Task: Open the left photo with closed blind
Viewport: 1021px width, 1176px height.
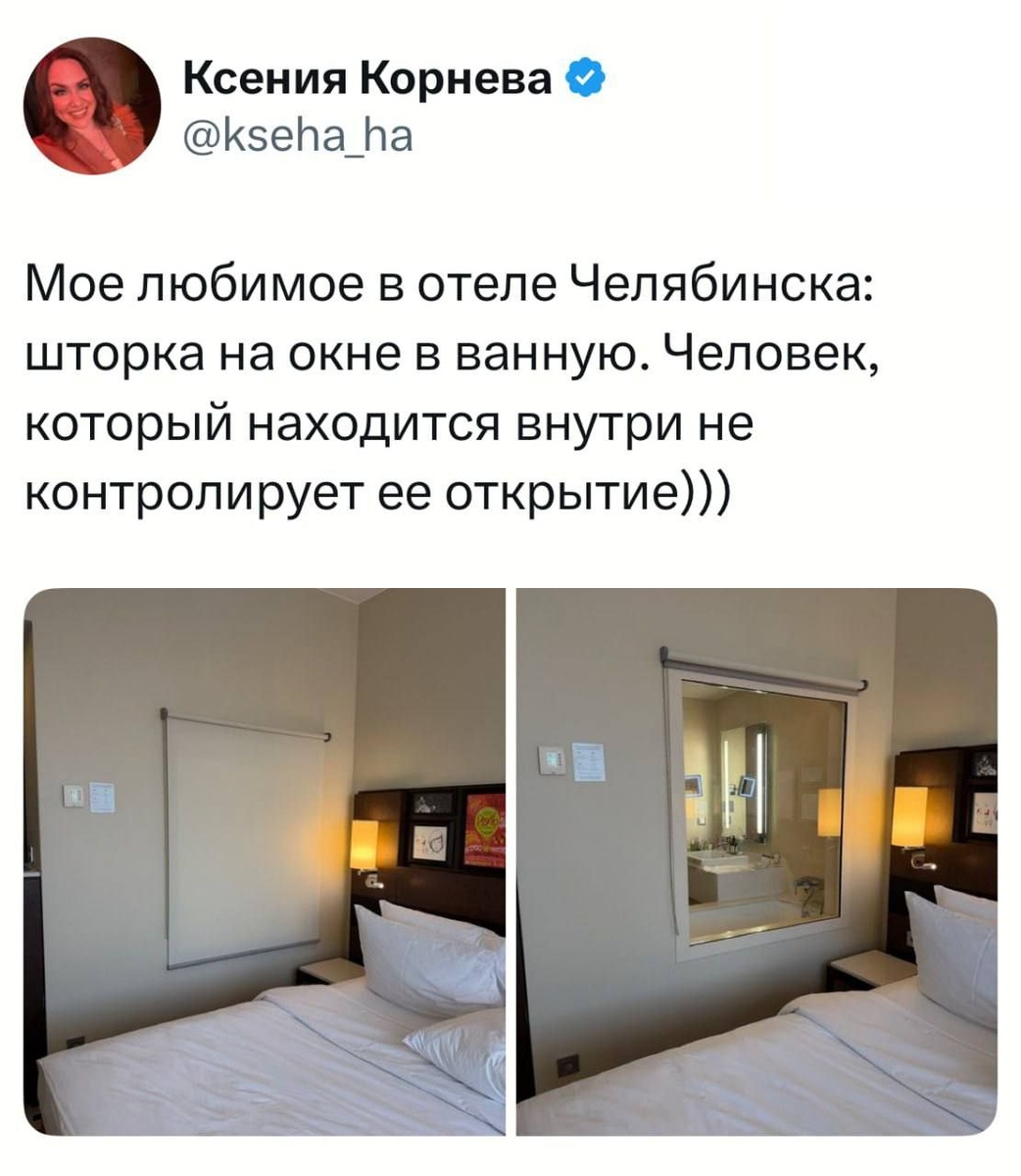Action: pyautogui.click(x=265, y=862)
